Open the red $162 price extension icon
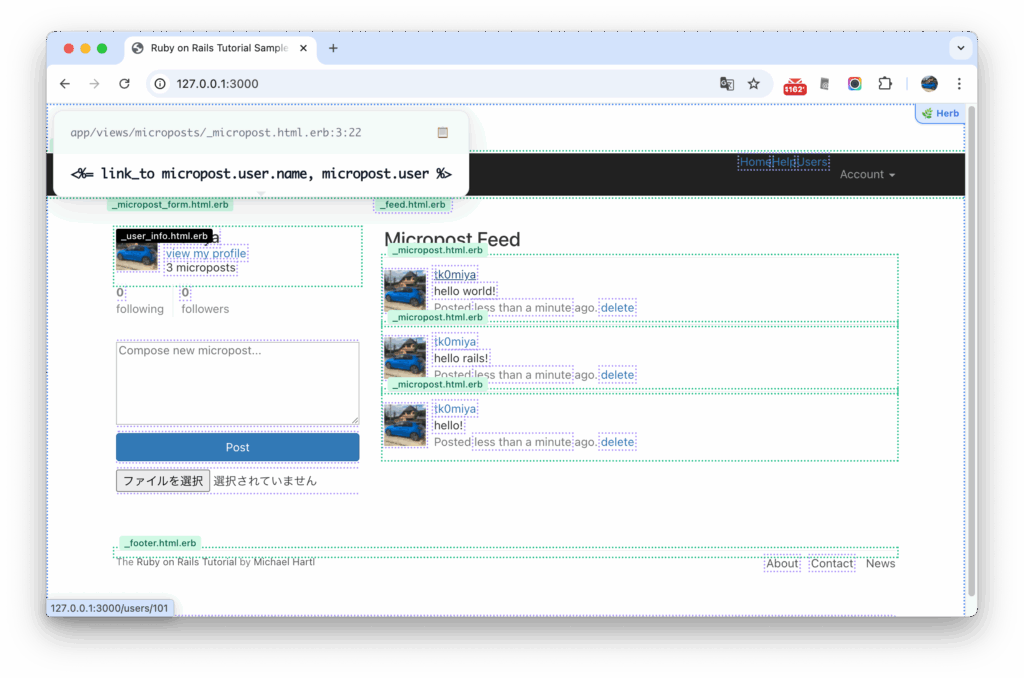 click(795, 85)
